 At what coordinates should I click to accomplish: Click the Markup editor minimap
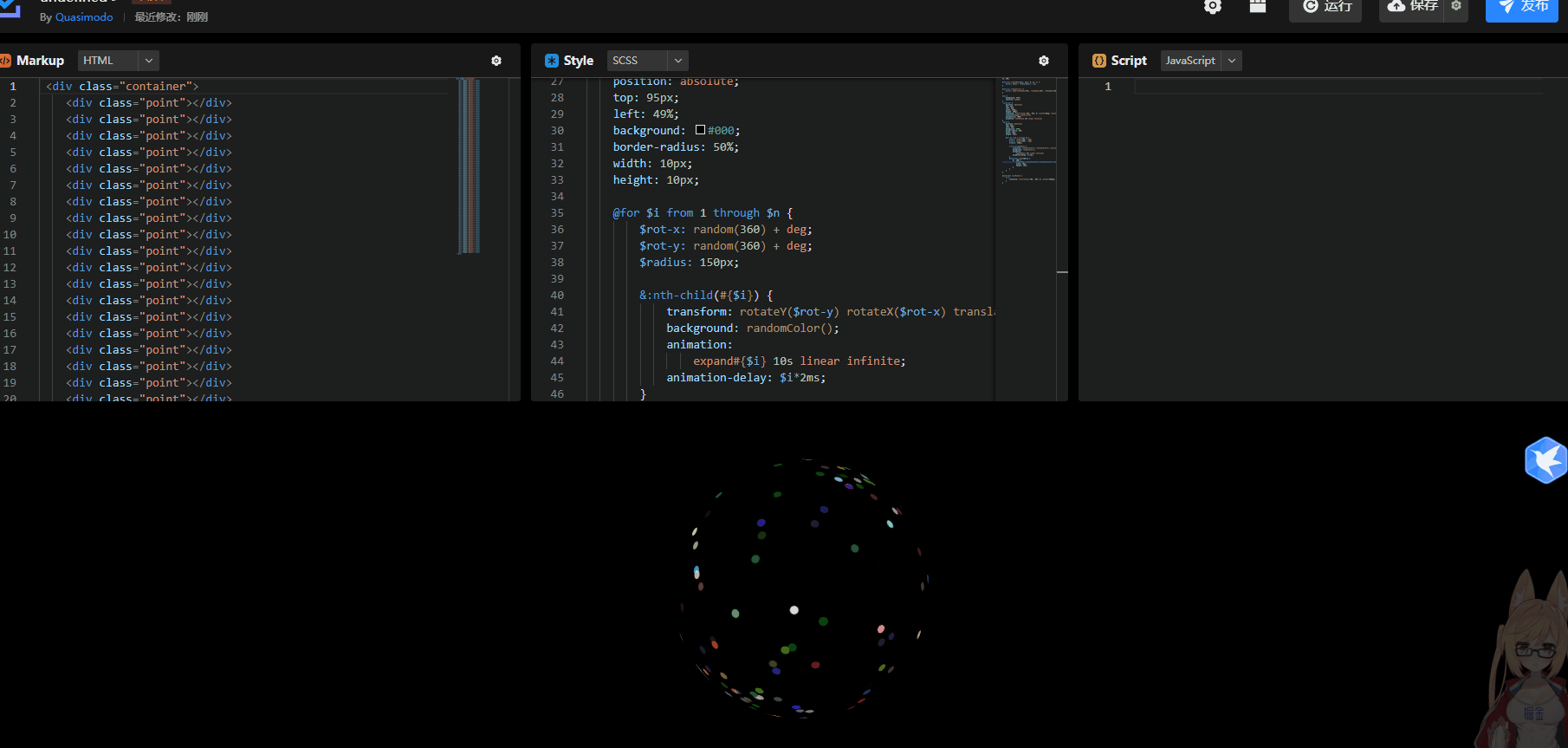point(468,165)
